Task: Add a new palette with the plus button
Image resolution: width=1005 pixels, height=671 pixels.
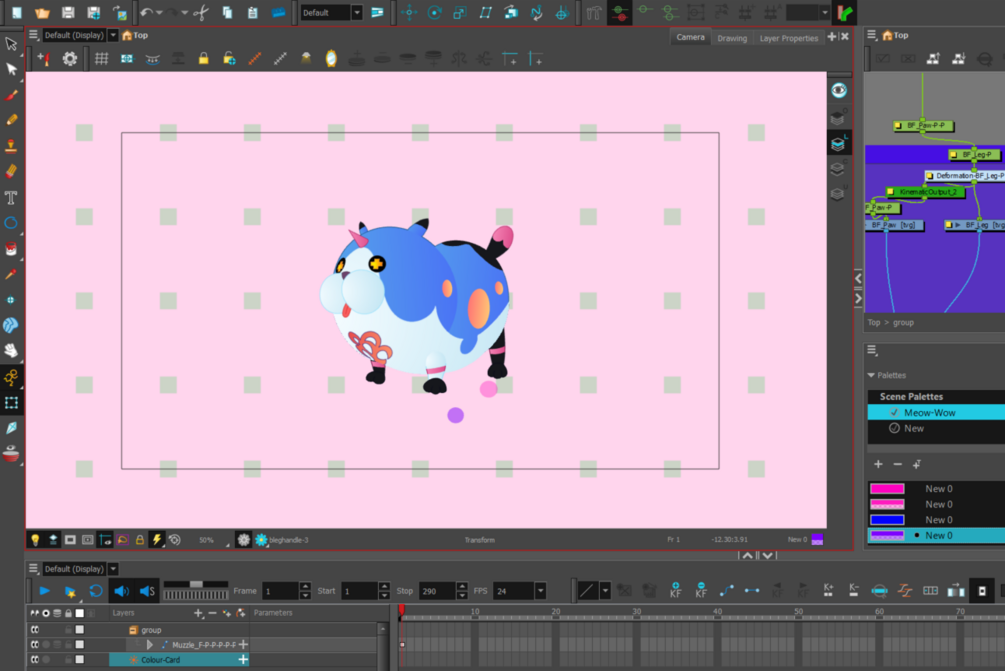Action: click(x=877, y=464)
